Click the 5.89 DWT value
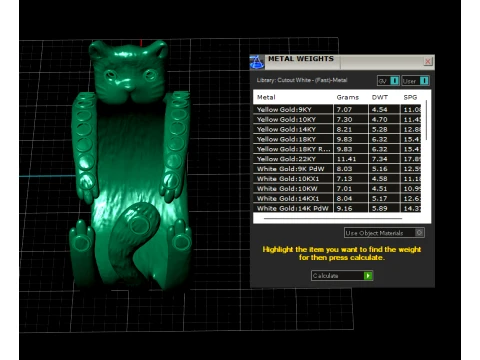This screenshot has width=480, height=360. pyautogui.click(x=380, y=208)
